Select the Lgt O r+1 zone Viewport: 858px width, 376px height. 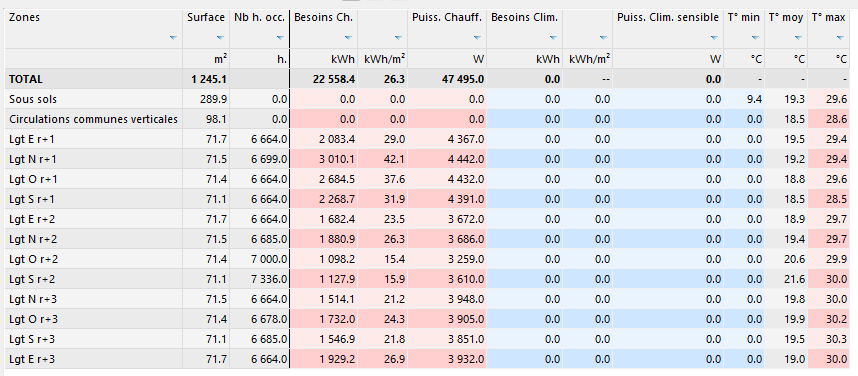[32, 180]
